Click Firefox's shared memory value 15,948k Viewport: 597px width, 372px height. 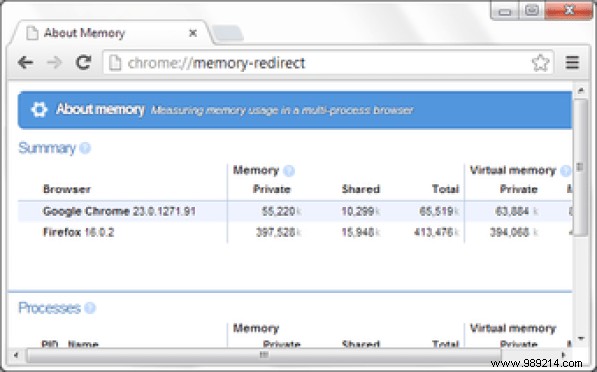tap(361, 232)
